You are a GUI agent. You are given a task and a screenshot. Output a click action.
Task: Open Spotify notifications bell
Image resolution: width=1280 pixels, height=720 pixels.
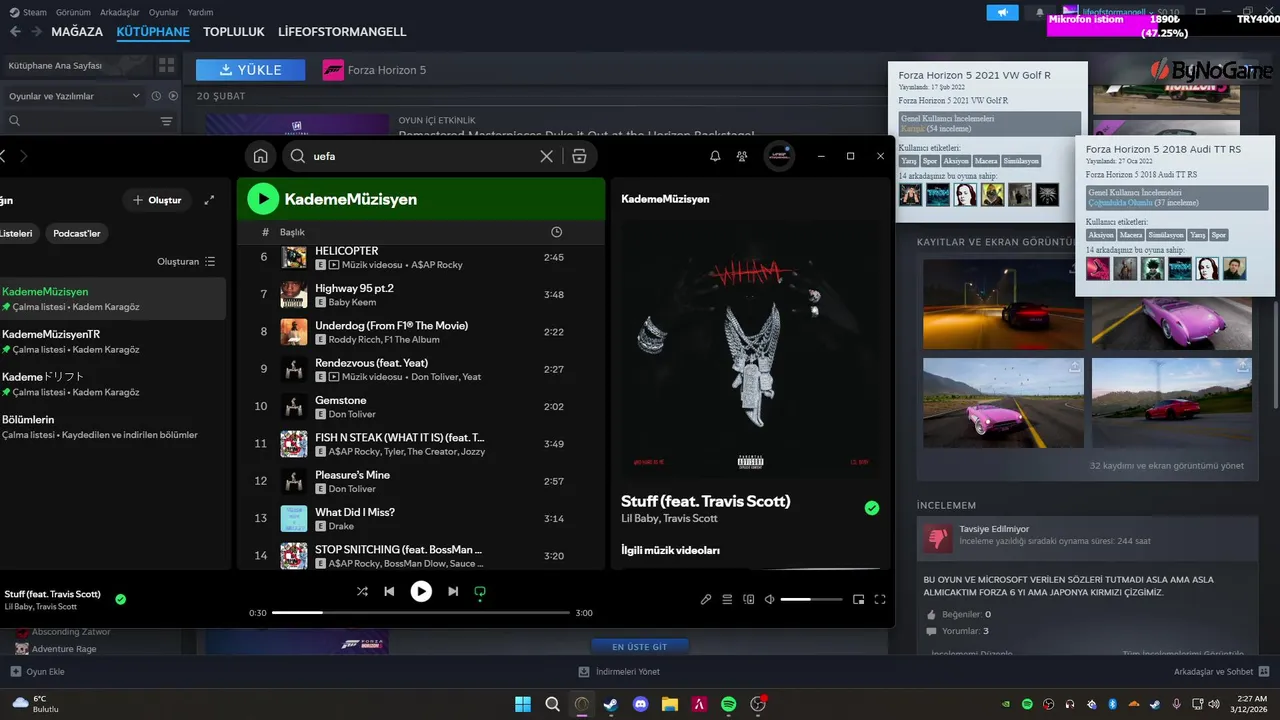point(715,156)
